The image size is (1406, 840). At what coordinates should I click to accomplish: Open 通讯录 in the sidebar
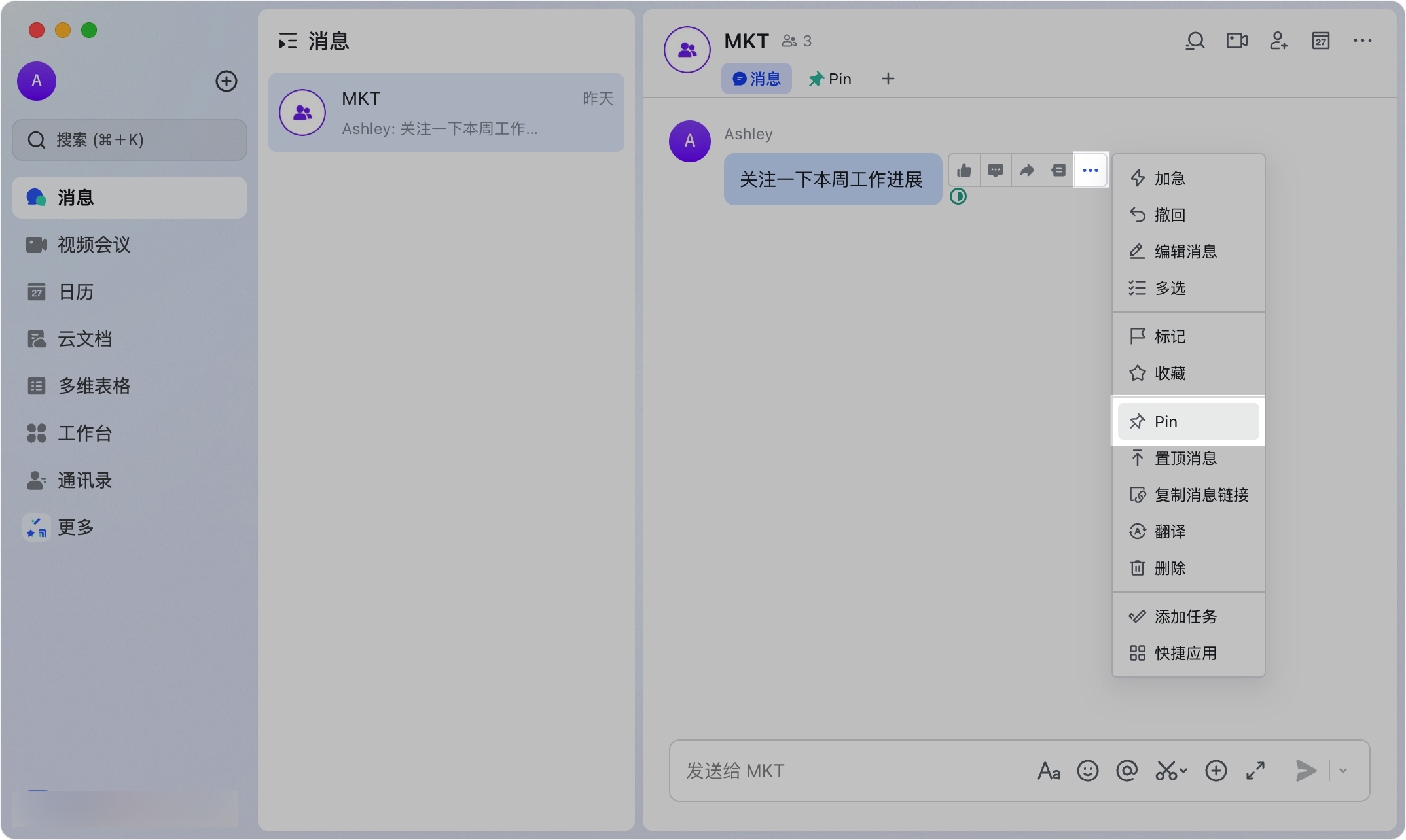(130, 480)
